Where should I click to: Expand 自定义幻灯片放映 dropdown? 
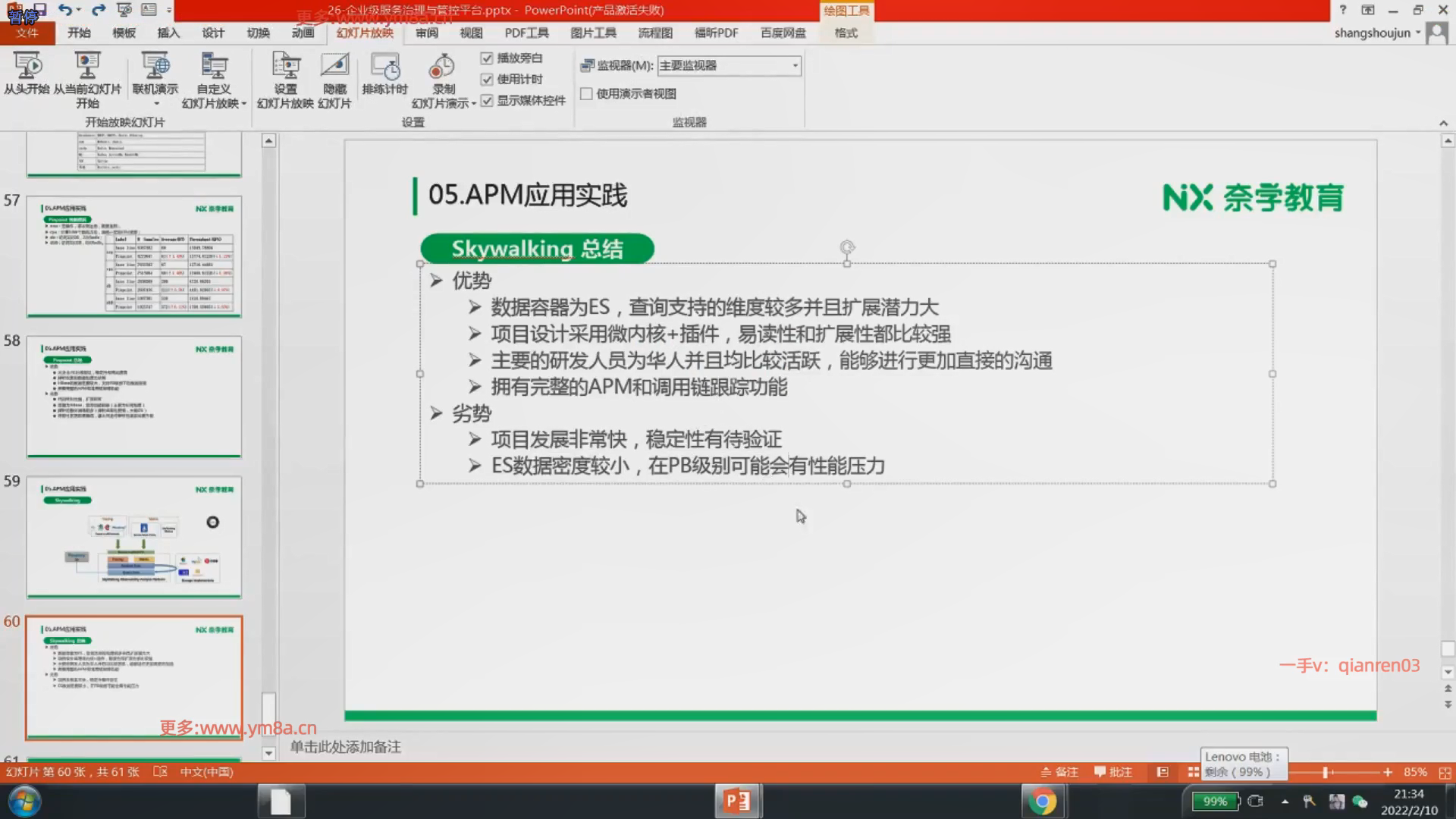243,104
